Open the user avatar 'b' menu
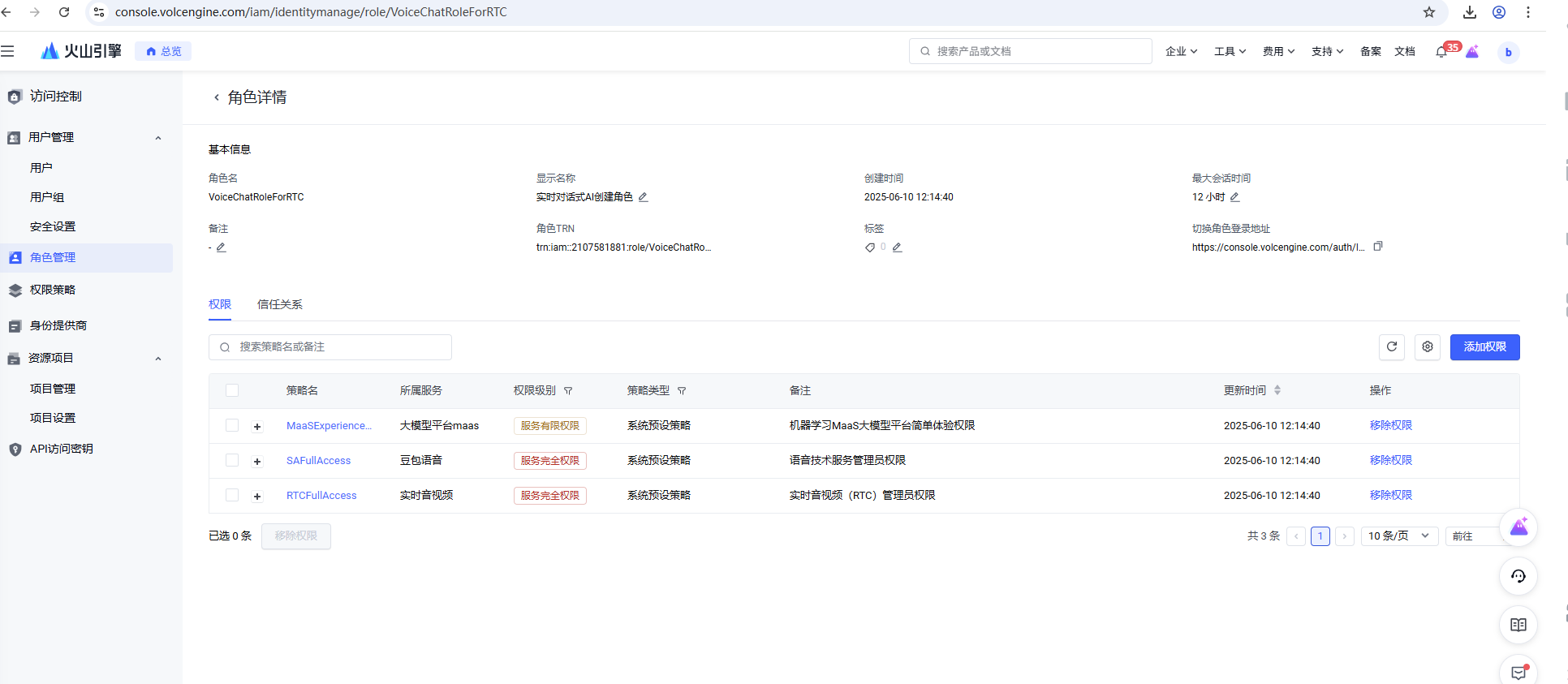 point(1508,52)
